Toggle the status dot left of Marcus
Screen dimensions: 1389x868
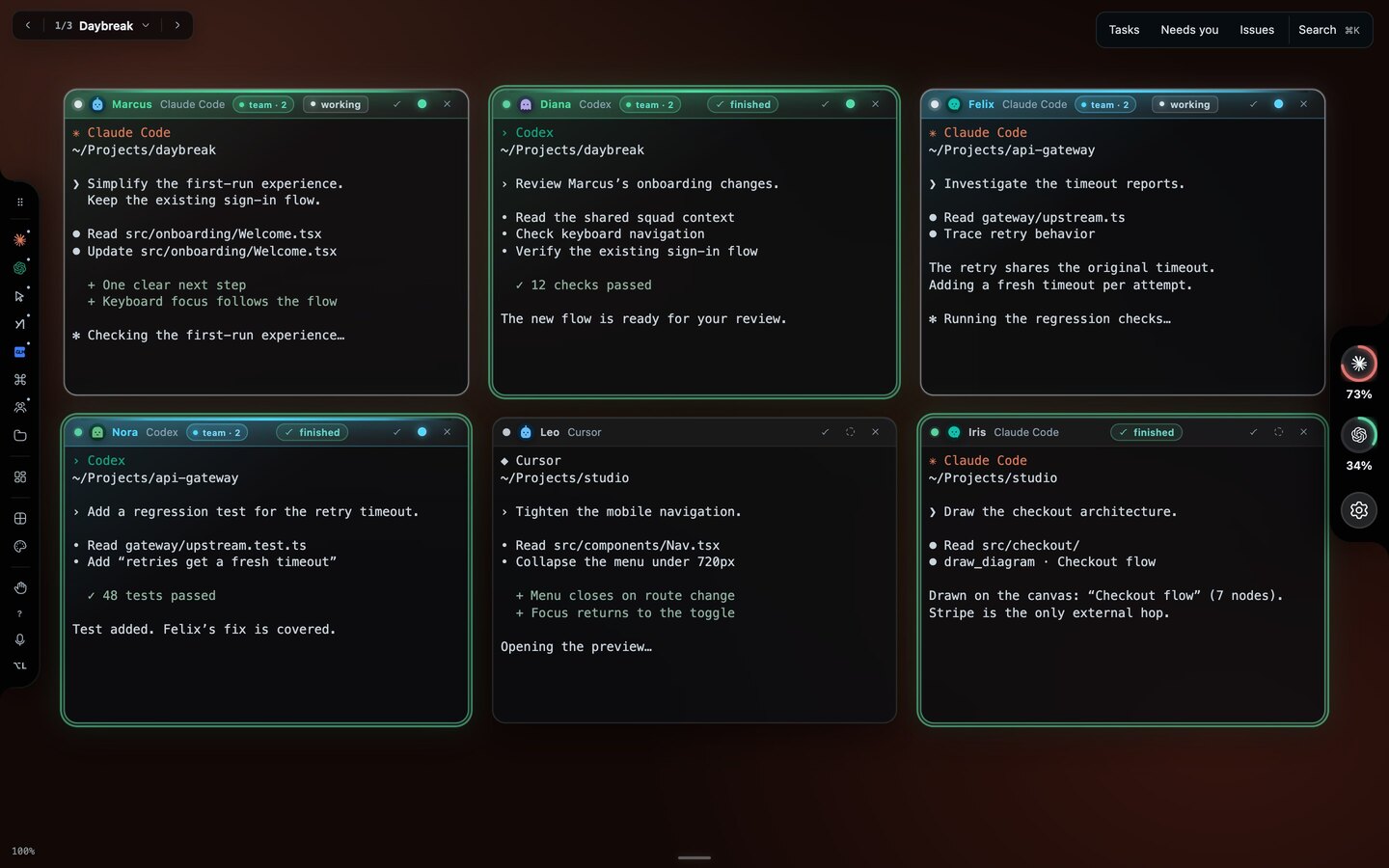tap(78, 104)
